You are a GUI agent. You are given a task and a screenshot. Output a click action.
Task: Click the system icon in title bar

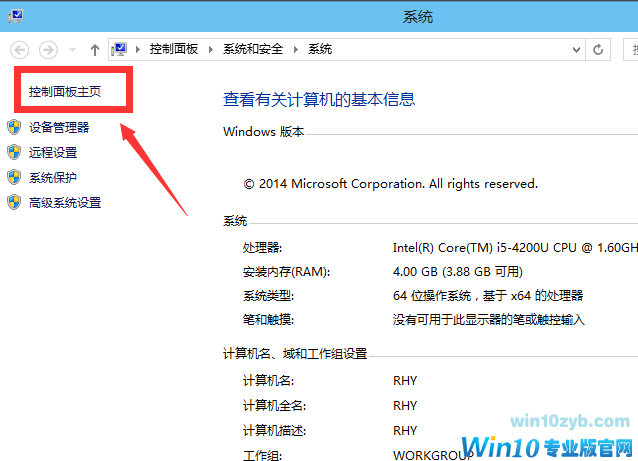pyautogui.click(x=16, y=16)
